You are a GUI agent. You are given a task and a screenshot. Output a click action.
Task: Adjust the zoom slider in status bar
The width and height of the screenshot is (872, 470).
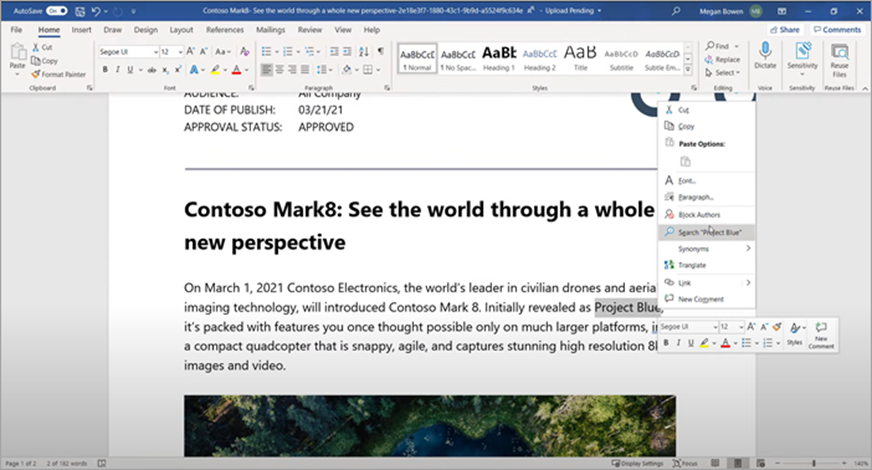pos(813,463)
